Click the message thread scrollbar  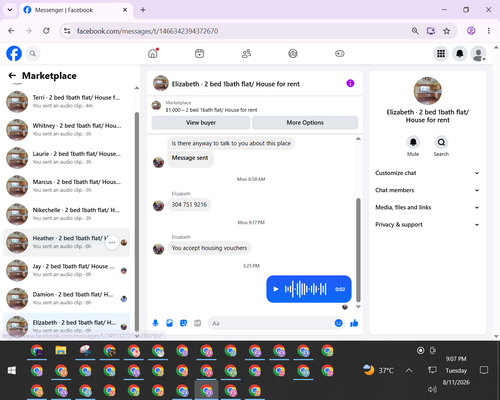pyautogui.click(x=358, y=250)
